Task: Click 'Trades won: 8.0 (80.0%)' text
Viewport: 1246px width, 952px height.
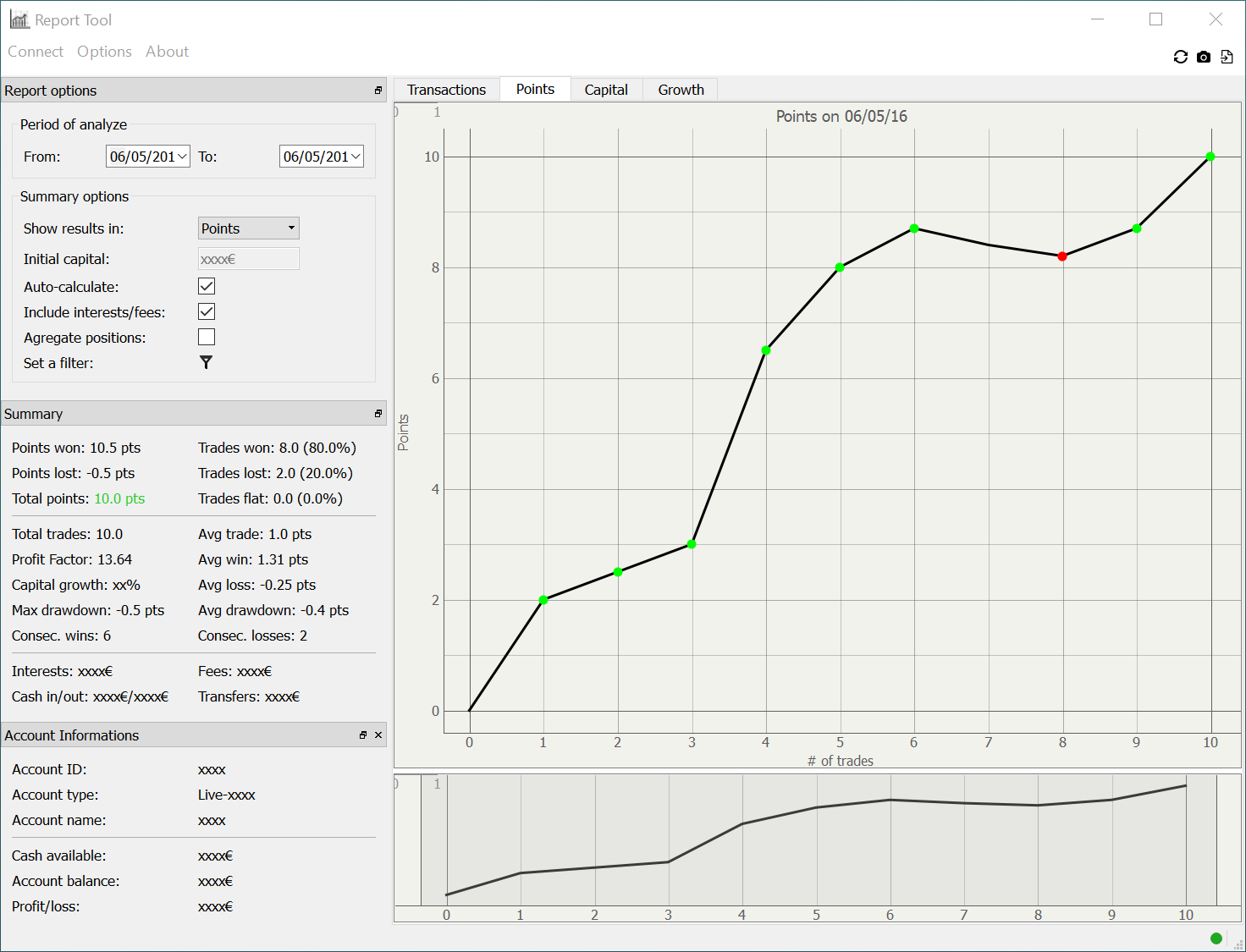Action: 277,448
